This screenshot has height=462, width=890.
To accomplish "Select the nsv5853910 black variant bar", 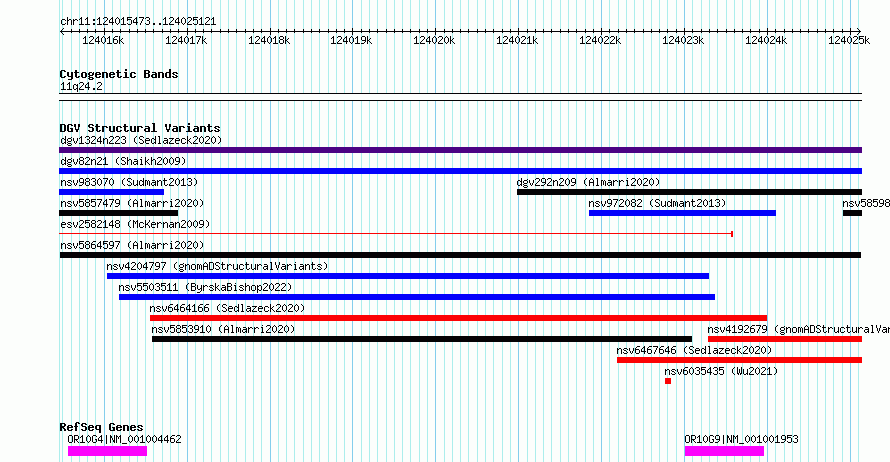I will (422, 339).
